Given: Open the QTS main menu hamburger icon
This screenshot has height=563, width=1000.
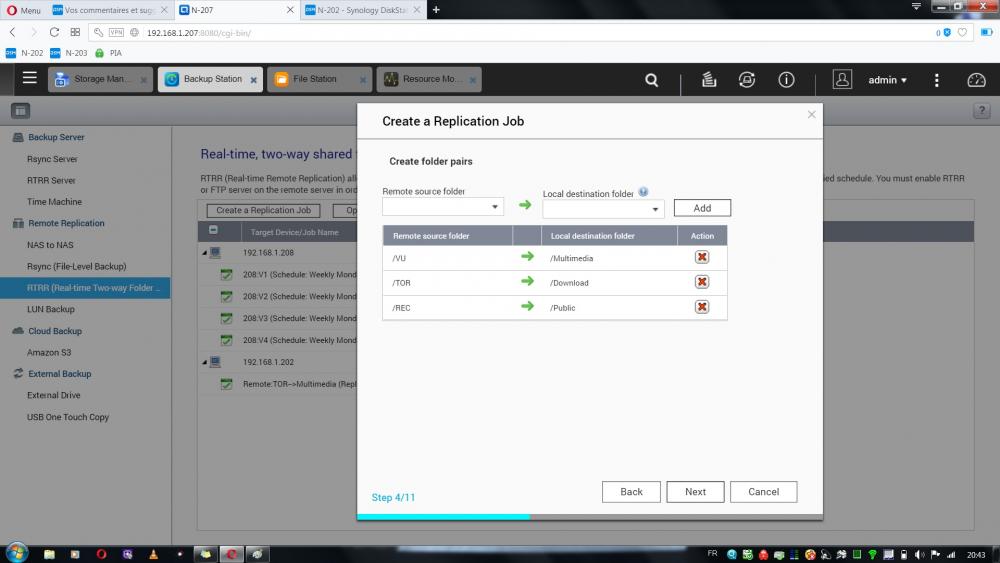Looking at the screenshot, I should click(x=30, y=79).
